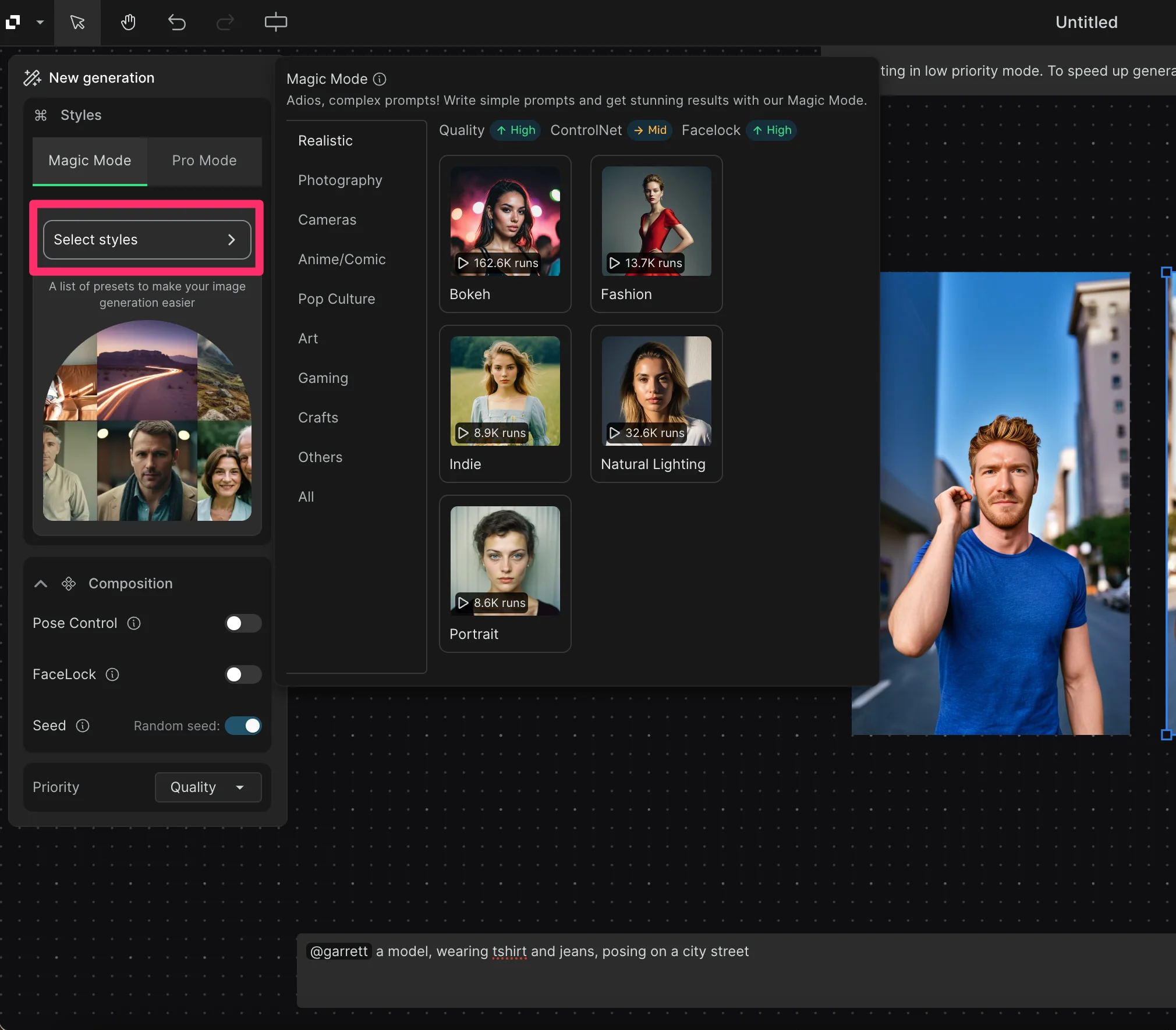Select the frame artboard tool

click(275, 23)
